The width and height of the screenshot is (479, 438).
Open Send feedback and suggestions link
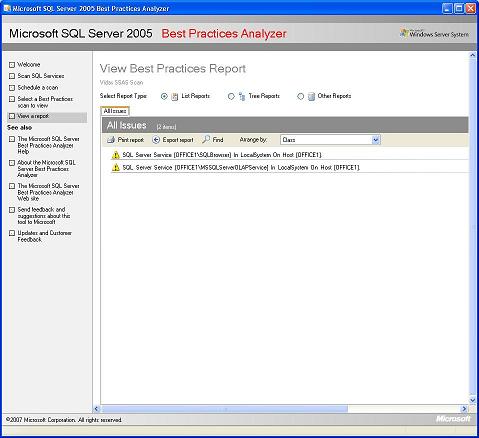(44, 216)
